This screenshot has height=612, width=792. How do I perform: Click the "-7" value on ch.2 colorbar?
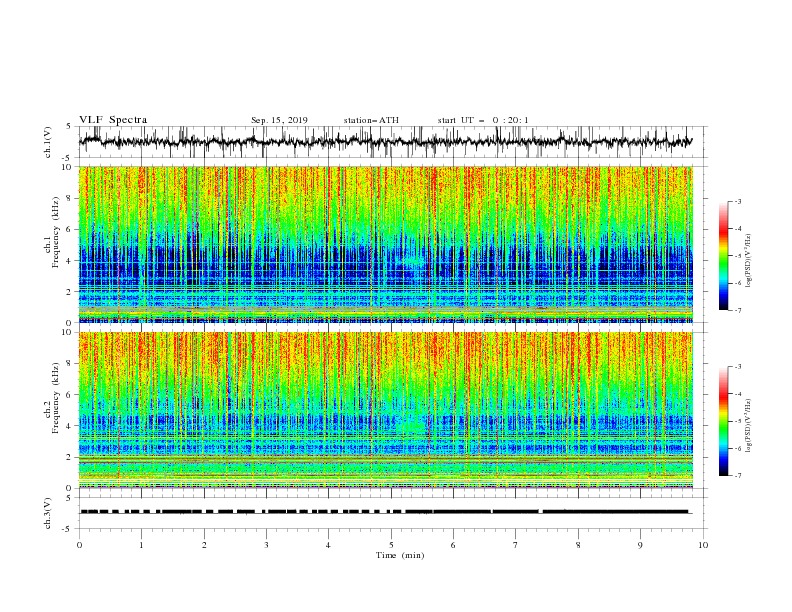(738, 475)
